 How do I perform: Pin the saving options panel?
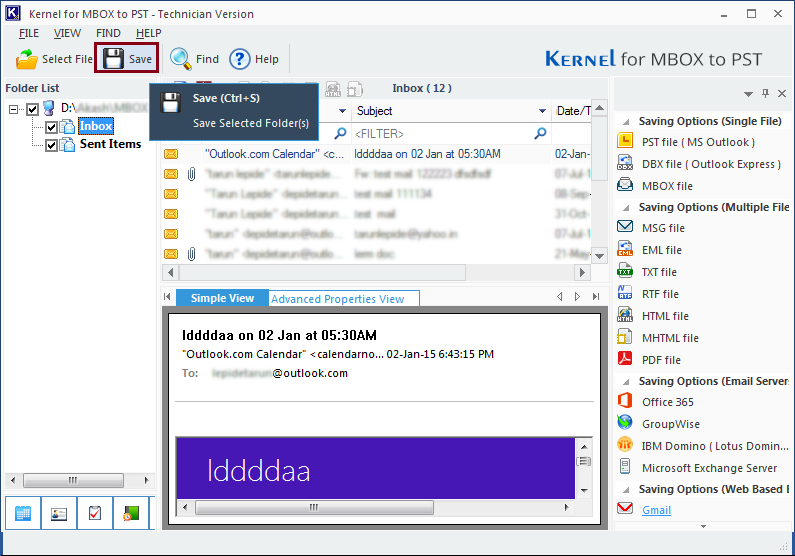coord(765,93)
